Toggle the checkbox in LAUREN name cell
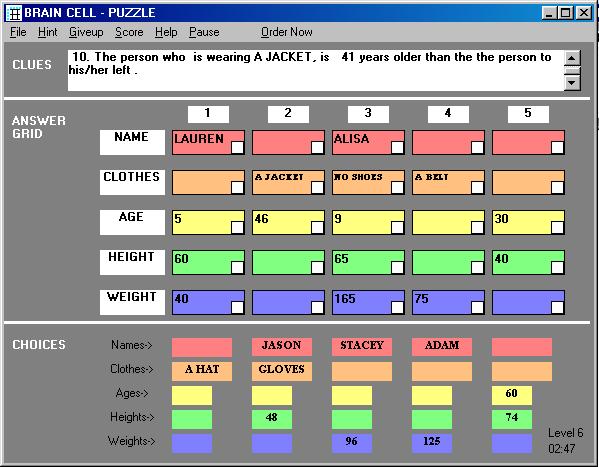 [x=237, y=148]
